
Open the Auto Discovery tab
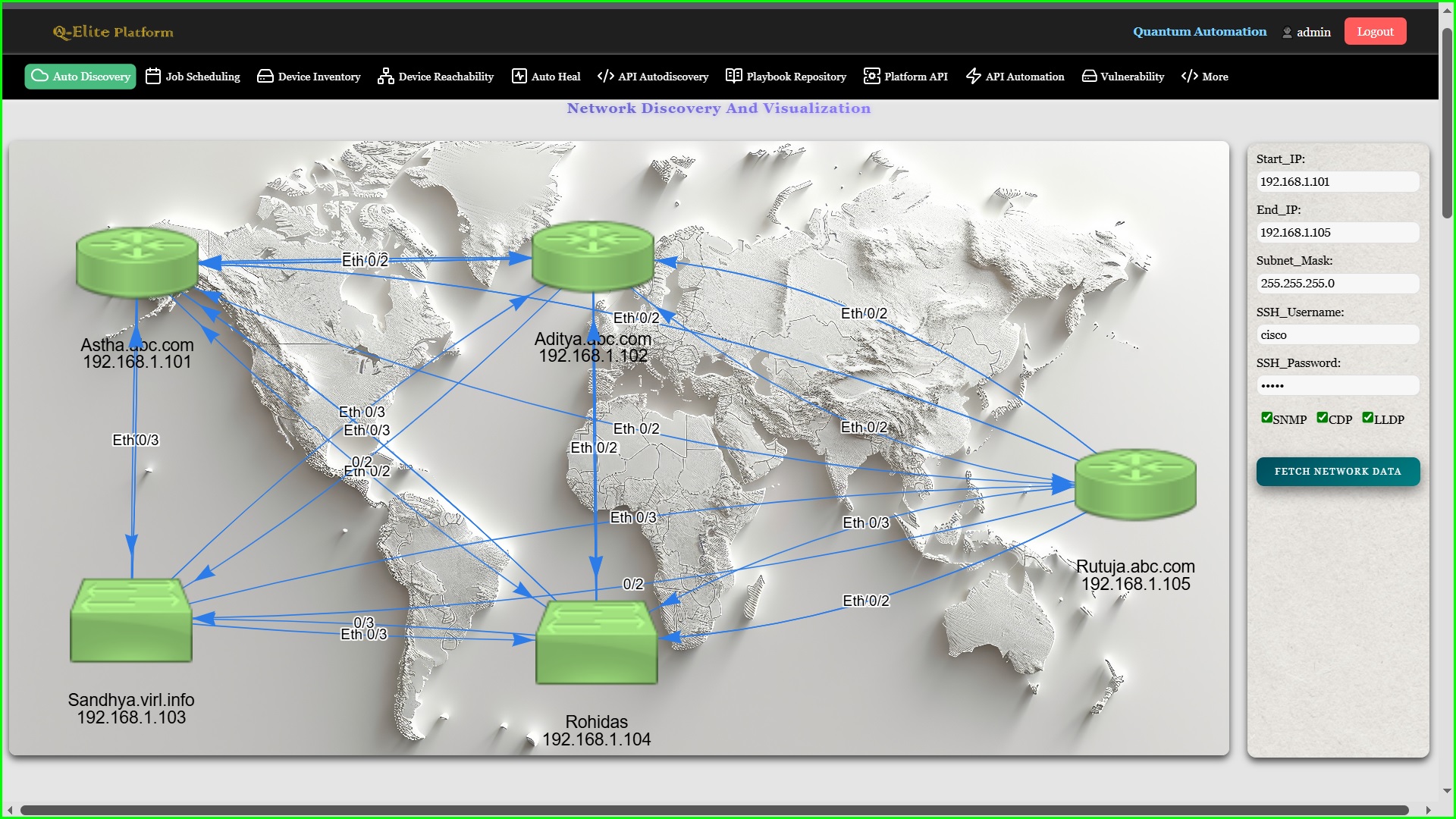pos(80,76)
